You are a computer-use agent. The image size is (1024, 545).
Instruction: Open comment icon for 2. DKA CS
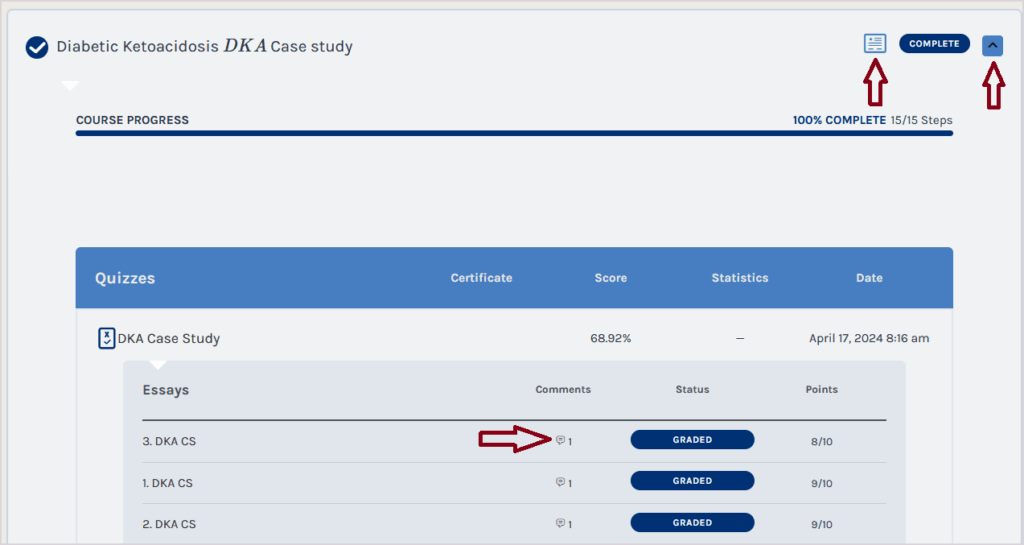(x=561, y=523)
